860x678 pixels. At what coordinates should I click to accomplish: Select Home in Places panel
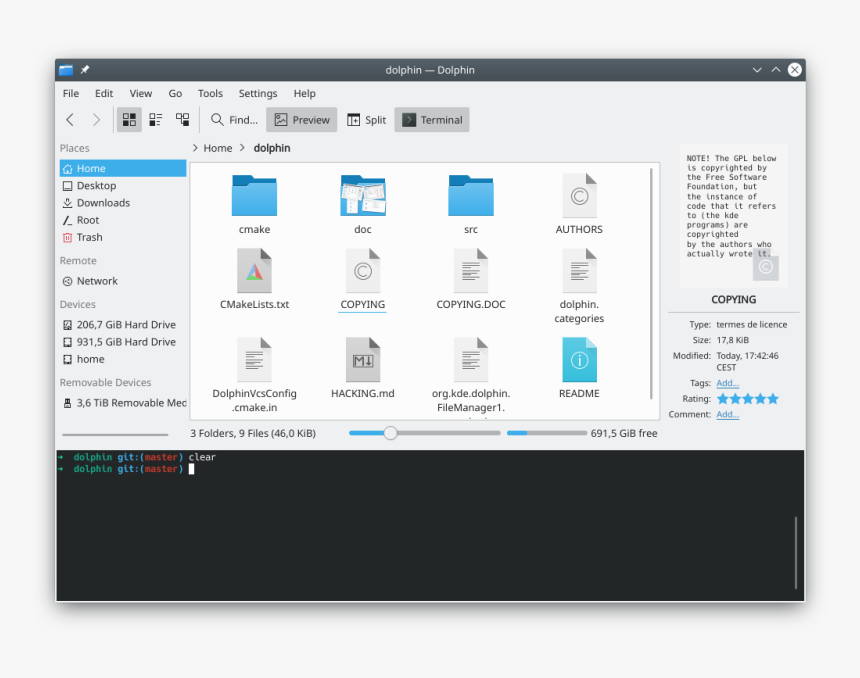click(123, 168)
